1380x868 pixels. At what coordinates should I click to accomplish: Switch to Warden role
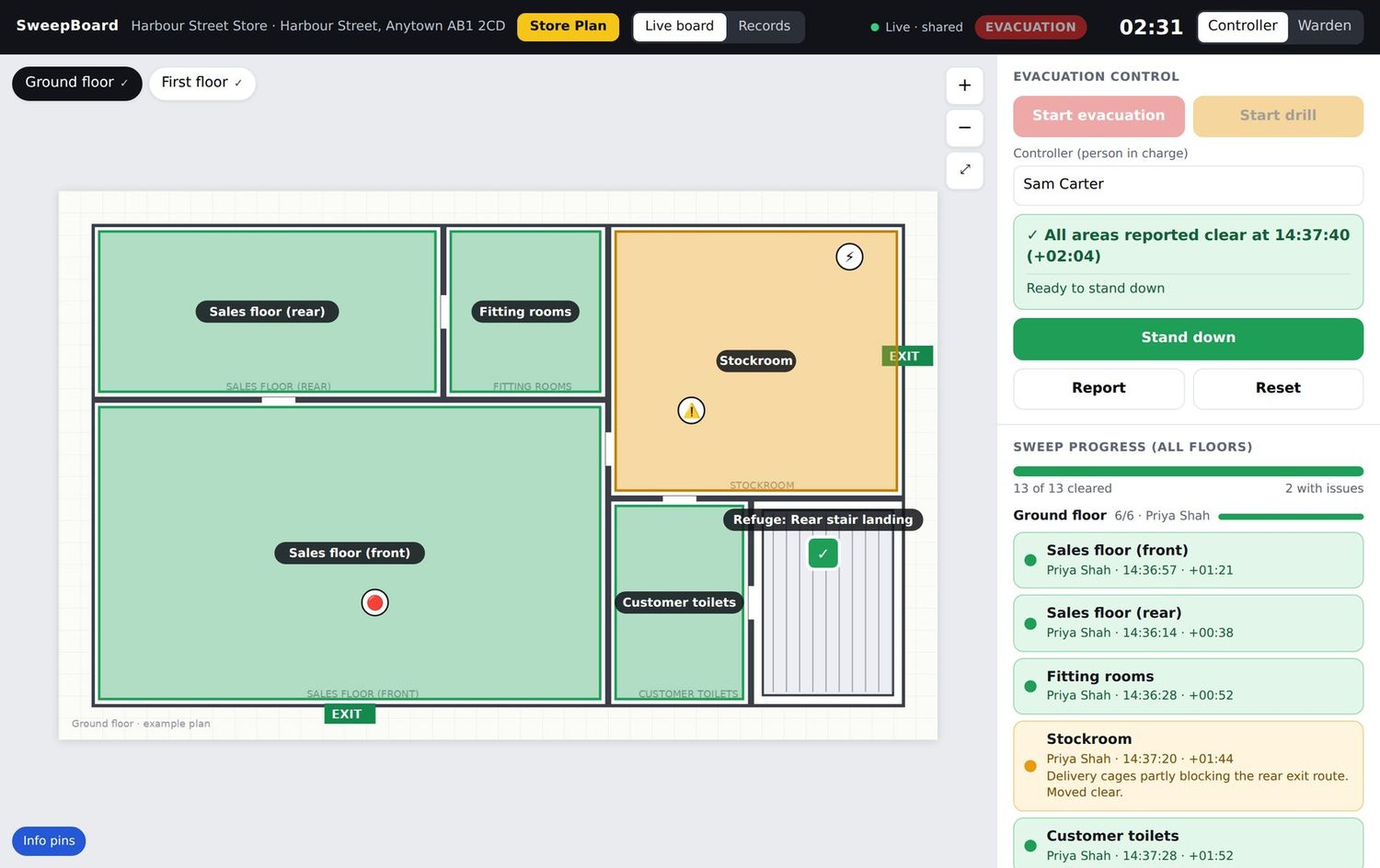coord(1324,26)
